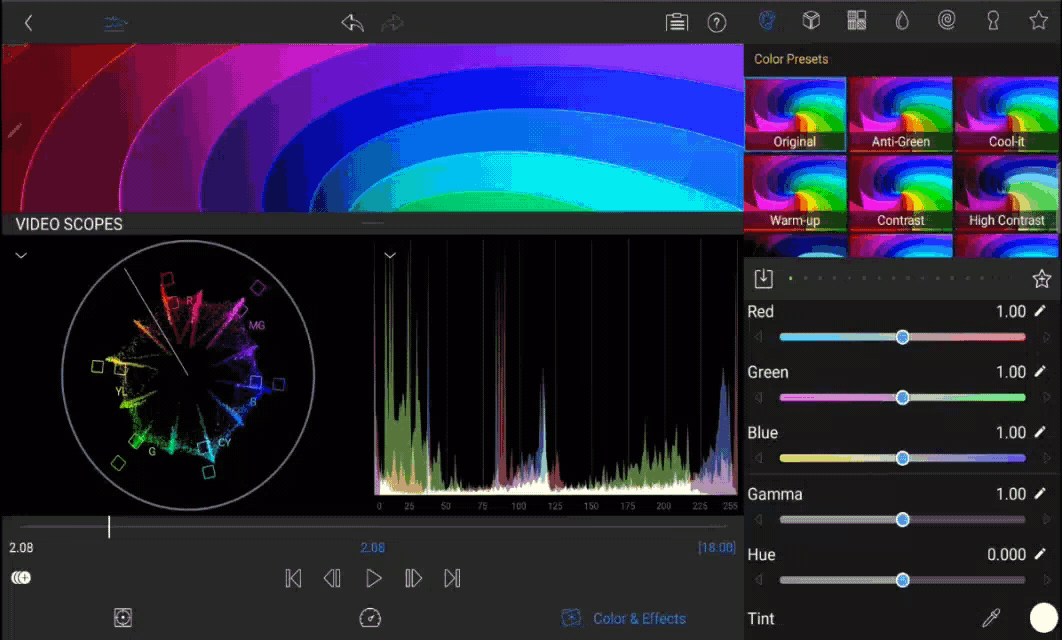Select the 3D cube tab icon
The height and width of the screenshot is (640, 1062).
click(811, 21)
